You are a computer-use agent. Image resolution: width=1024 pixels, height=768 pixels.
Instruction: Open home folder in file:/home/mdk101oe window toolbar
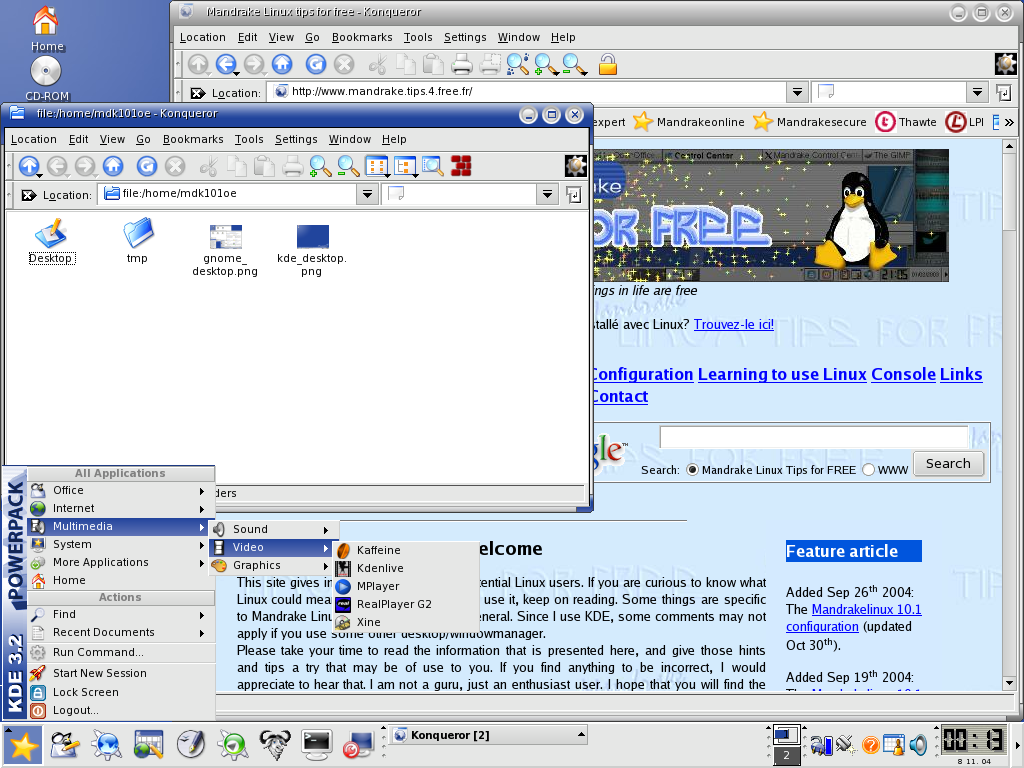pos(113,167)
